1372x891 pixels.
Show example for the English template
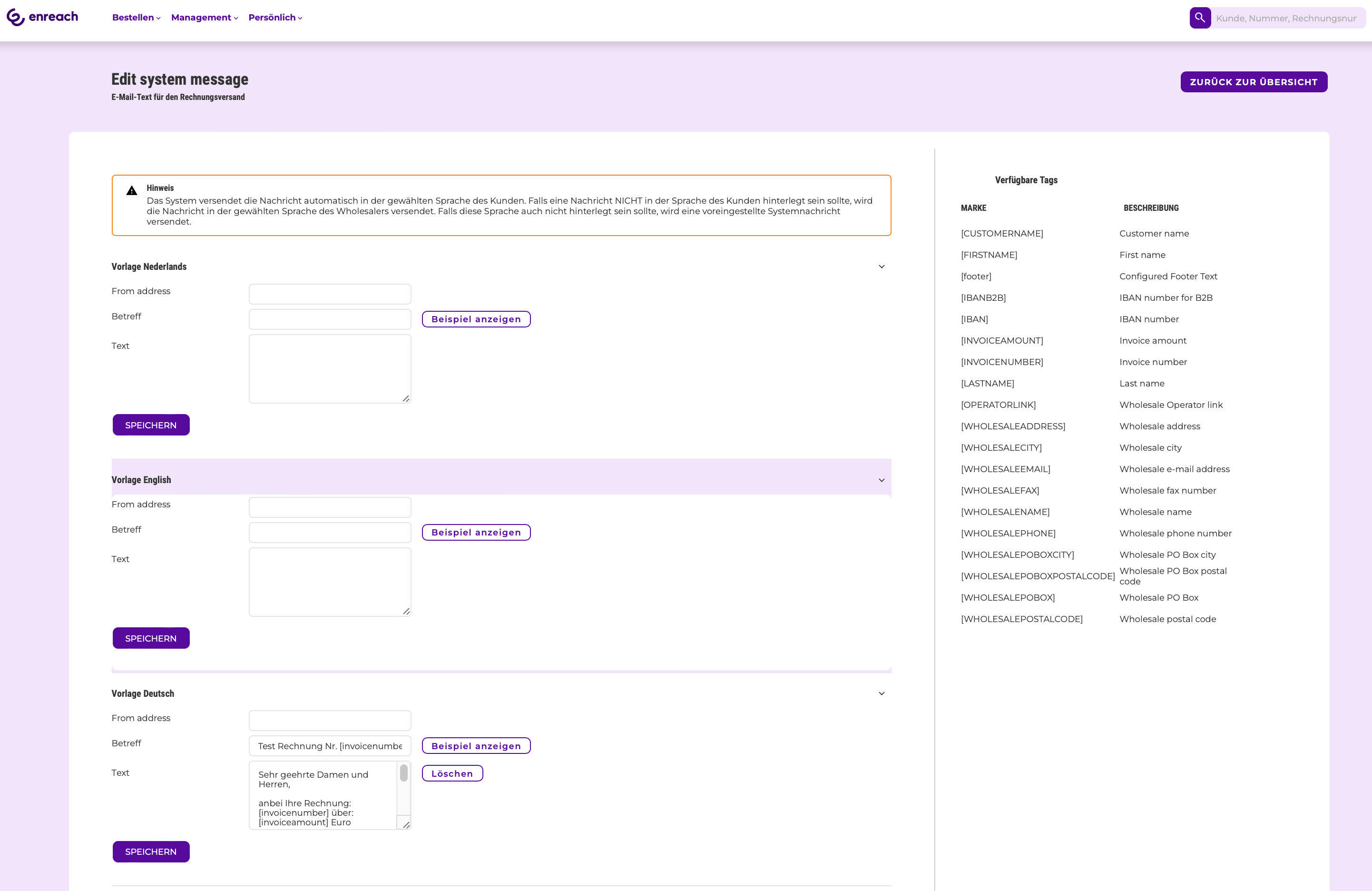(x=476, y=532)
